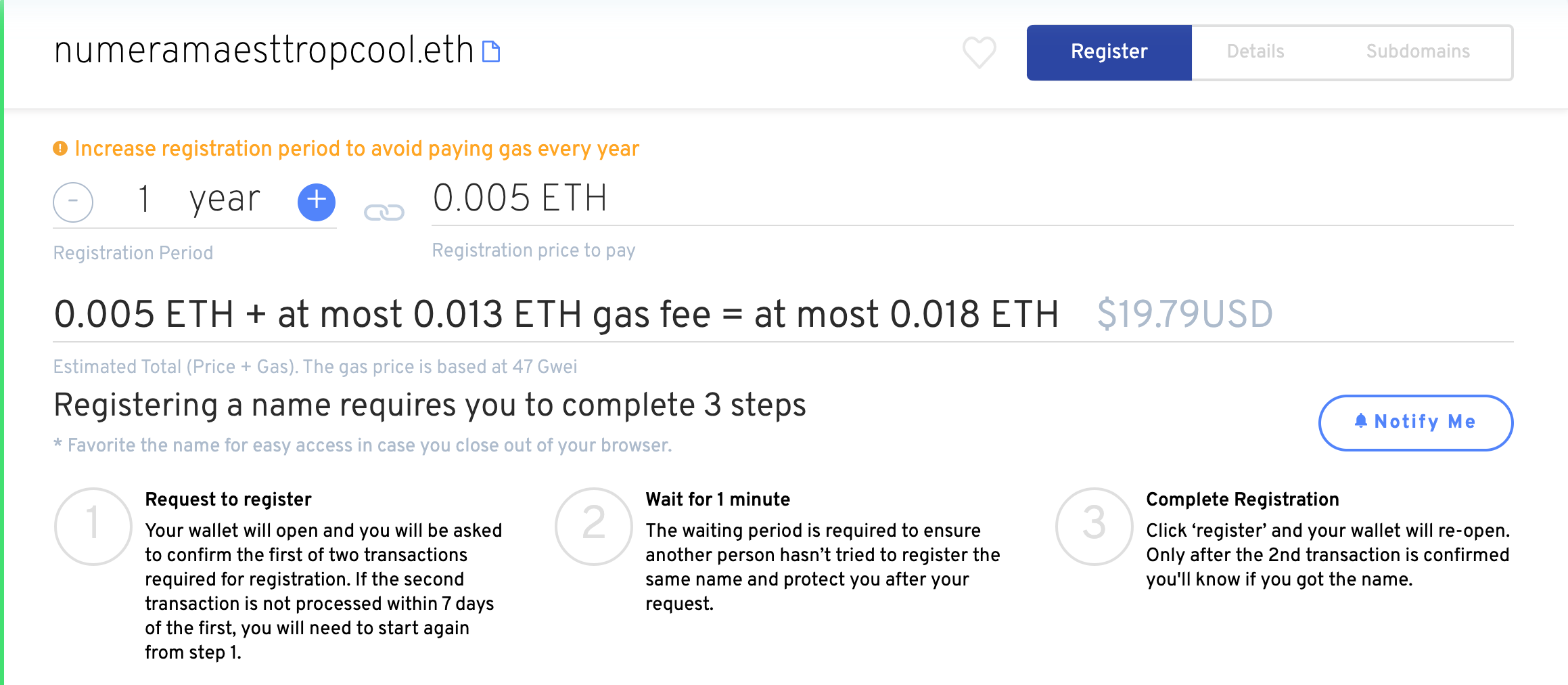Favorite the name with heart icon
Viewport: 1568px width, 685px height.
pos(979,52)
